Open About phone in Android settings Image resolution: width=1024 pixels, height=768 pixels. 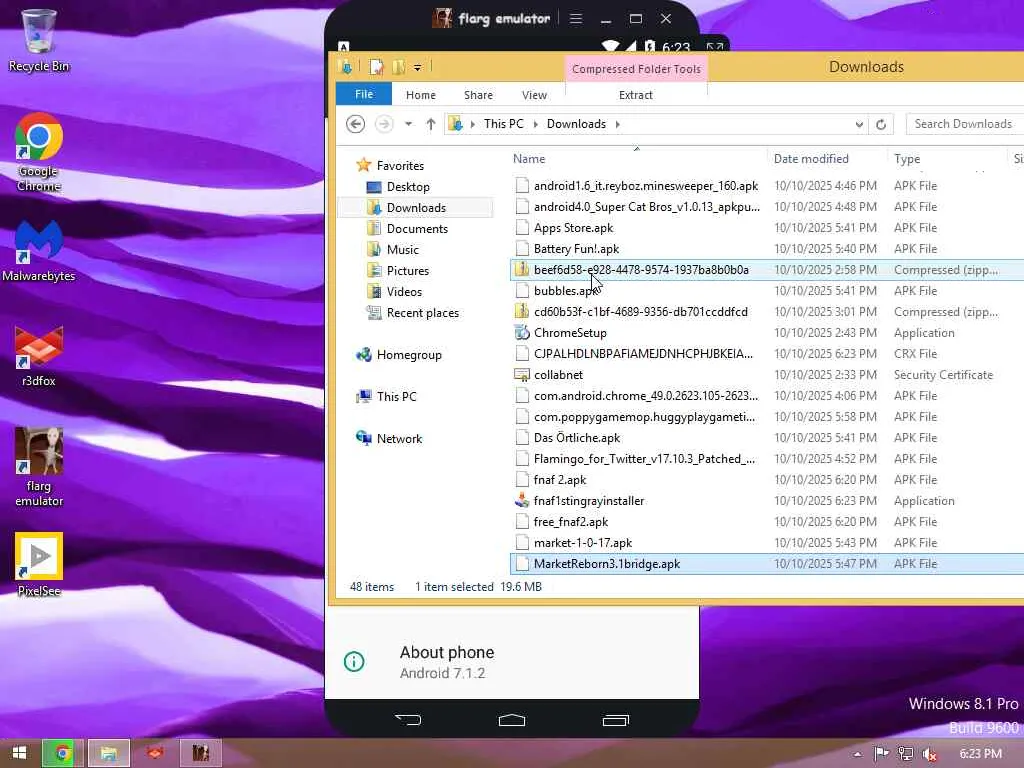(x=511, y=662)
